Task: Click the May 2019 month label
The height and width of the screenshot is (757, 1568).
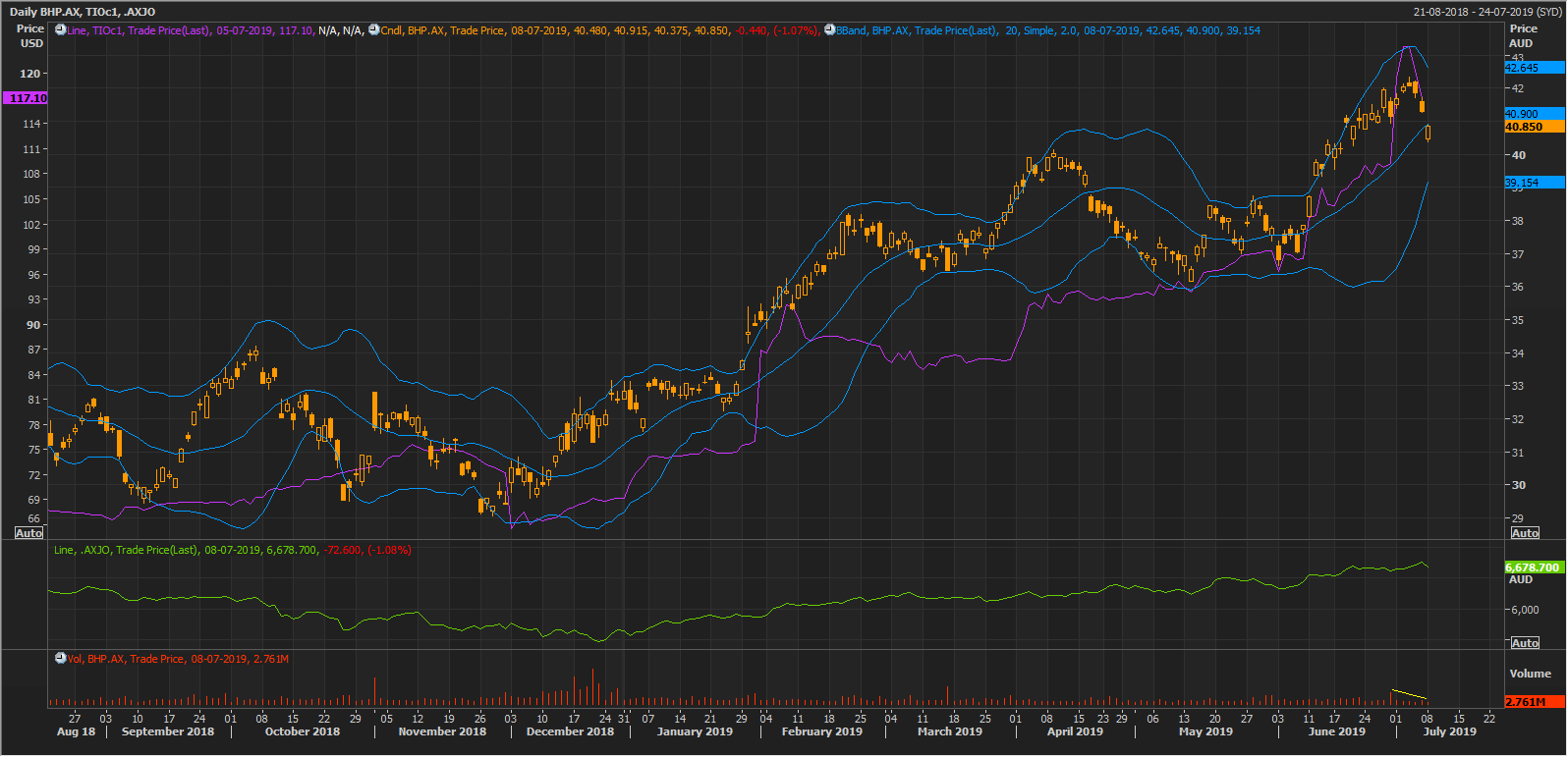Action: [1205, 731]
